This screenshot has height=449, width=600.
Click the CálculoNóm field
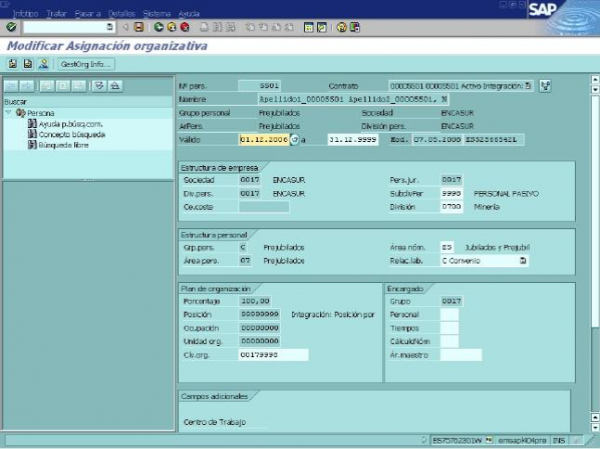click(449, 341)
